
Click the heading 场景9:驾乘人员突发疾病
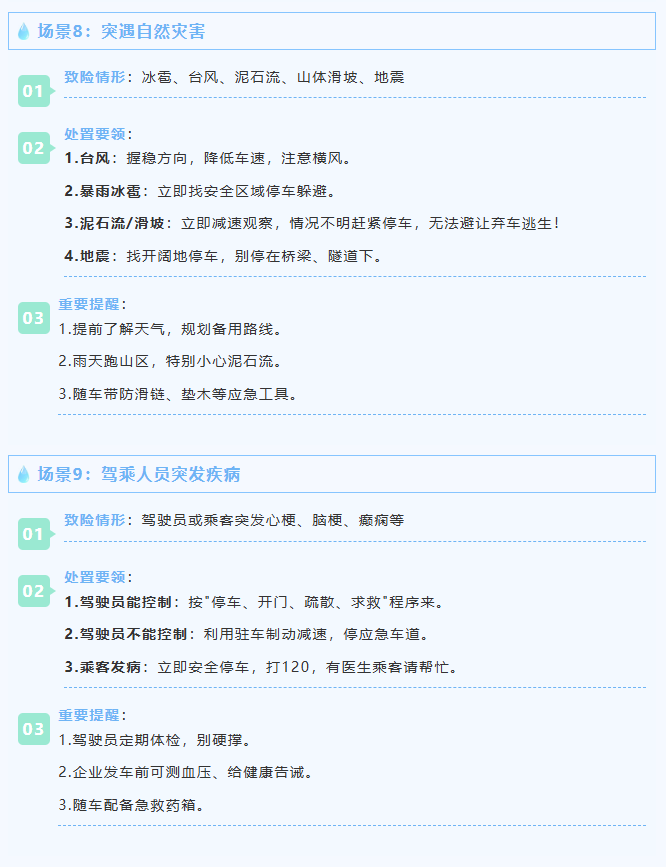pos(139,474)
